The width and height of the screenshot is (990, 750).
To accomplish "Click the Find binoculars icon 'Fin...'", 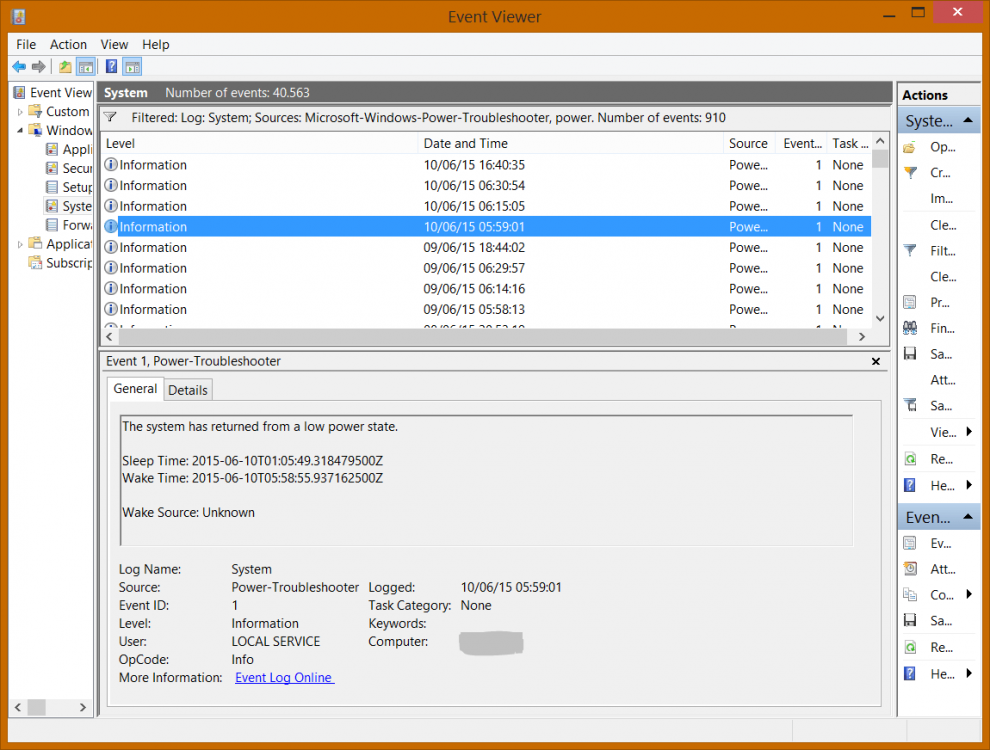I will (910, 328).
